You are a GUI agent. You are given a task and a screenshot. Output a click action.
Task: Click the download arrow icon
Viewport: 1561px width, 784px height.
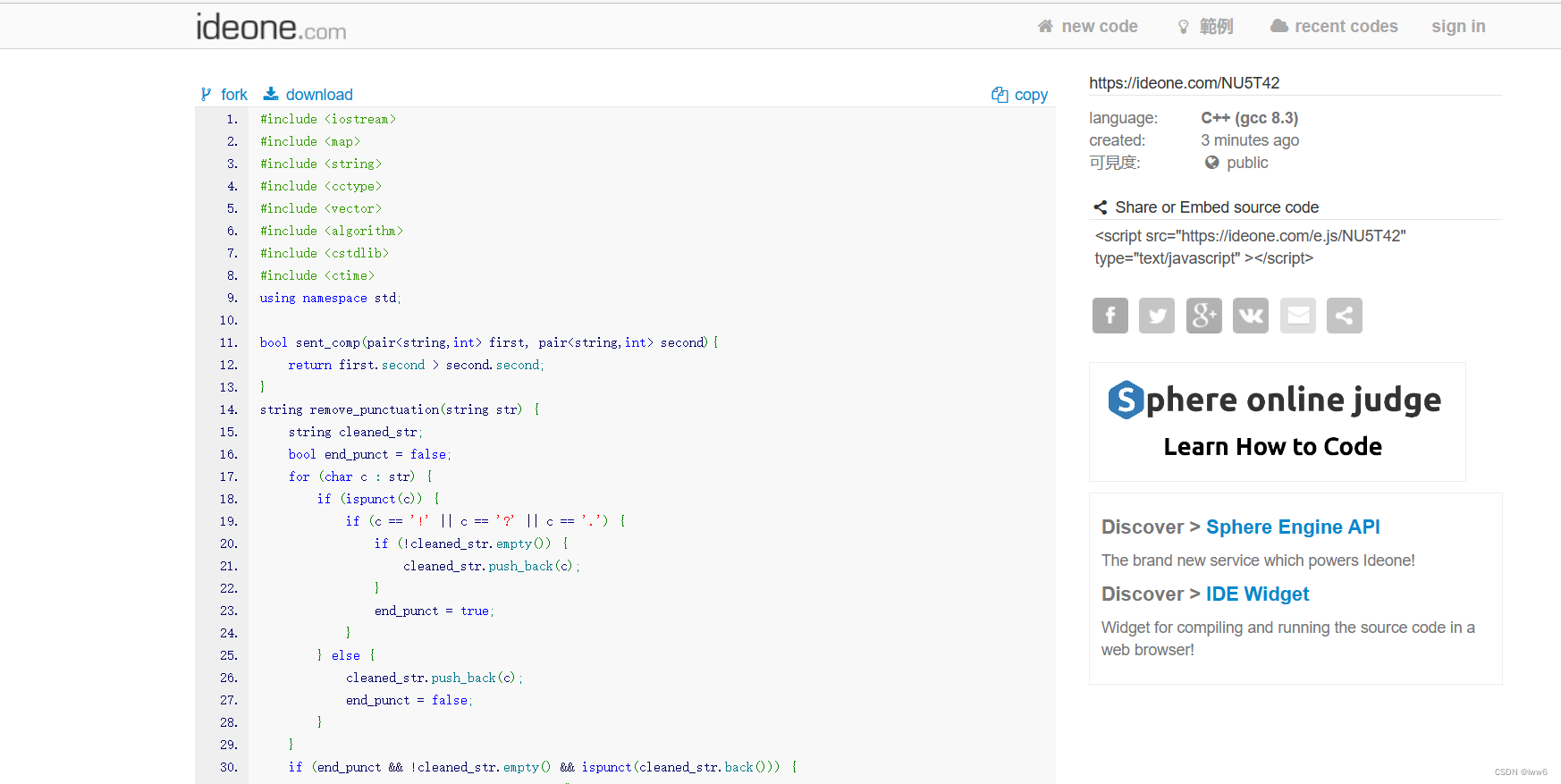[x=271, y=94]
